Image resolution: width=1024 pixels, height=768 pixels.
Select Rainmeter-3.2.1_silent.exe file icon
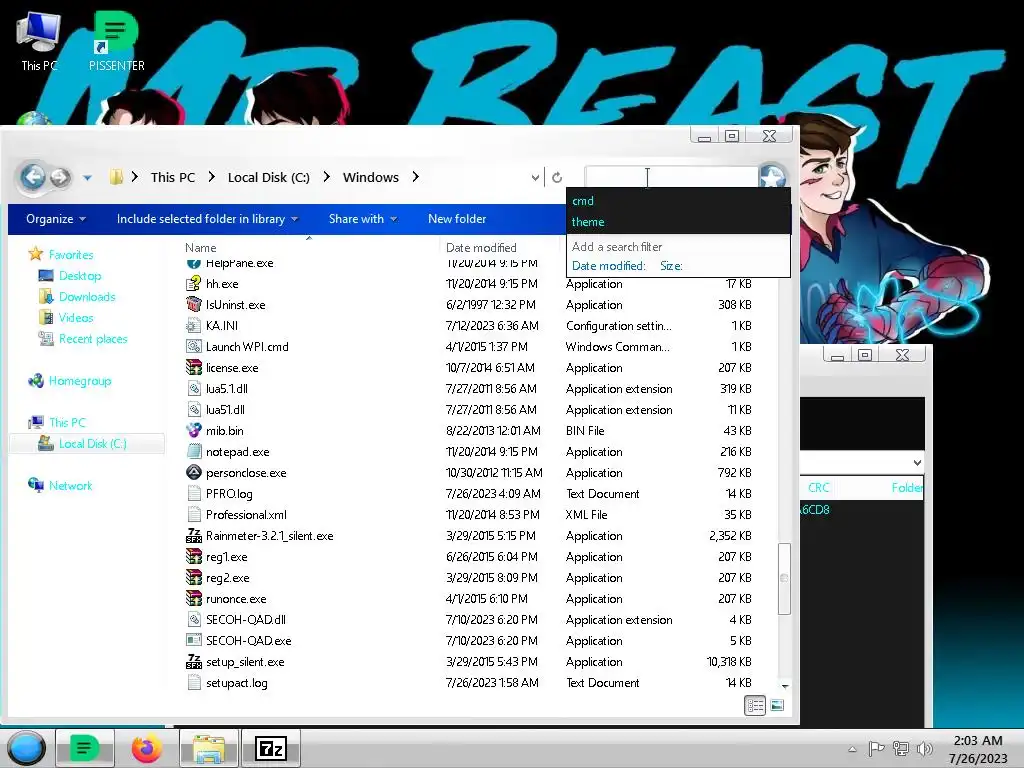(x=193, y=536)
